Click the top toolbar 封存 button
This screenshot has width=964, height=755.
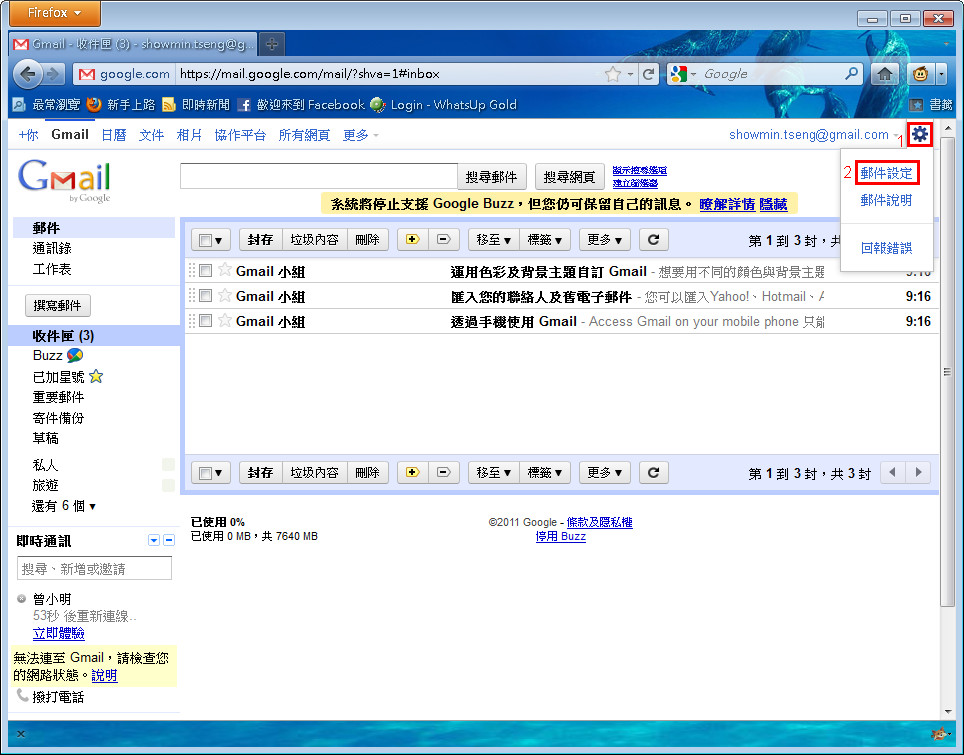[x=261, y=239]
